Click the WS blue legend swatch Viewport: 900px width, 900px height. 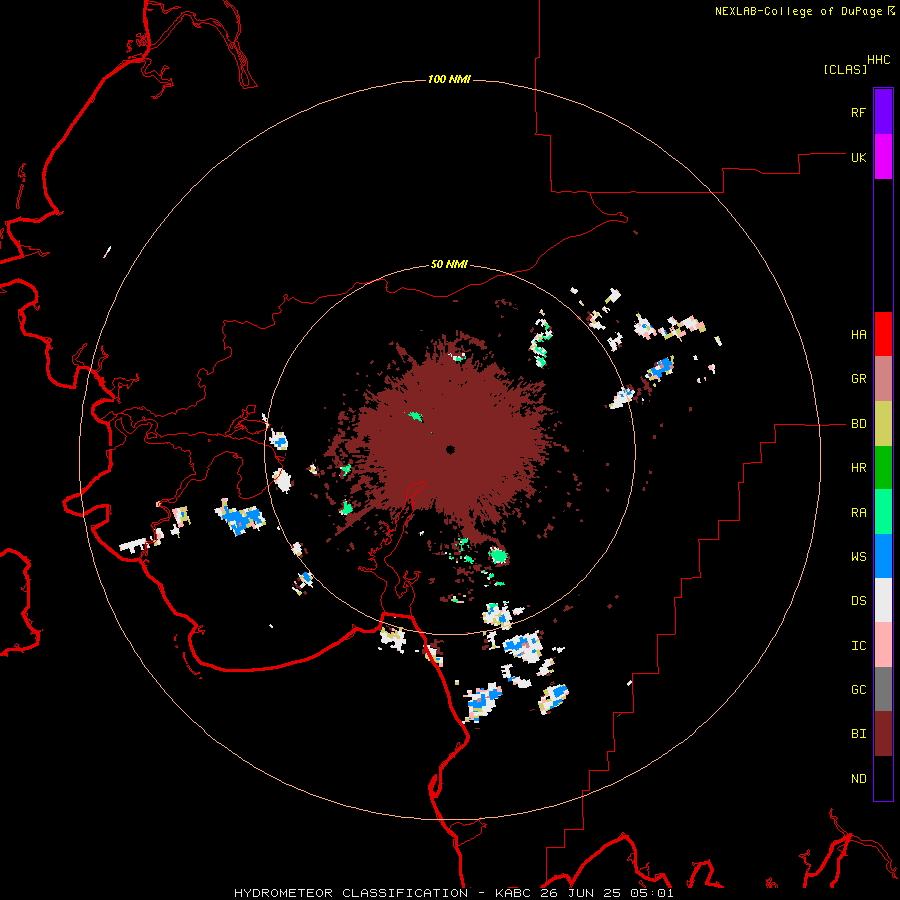click(x=883, y=556)
